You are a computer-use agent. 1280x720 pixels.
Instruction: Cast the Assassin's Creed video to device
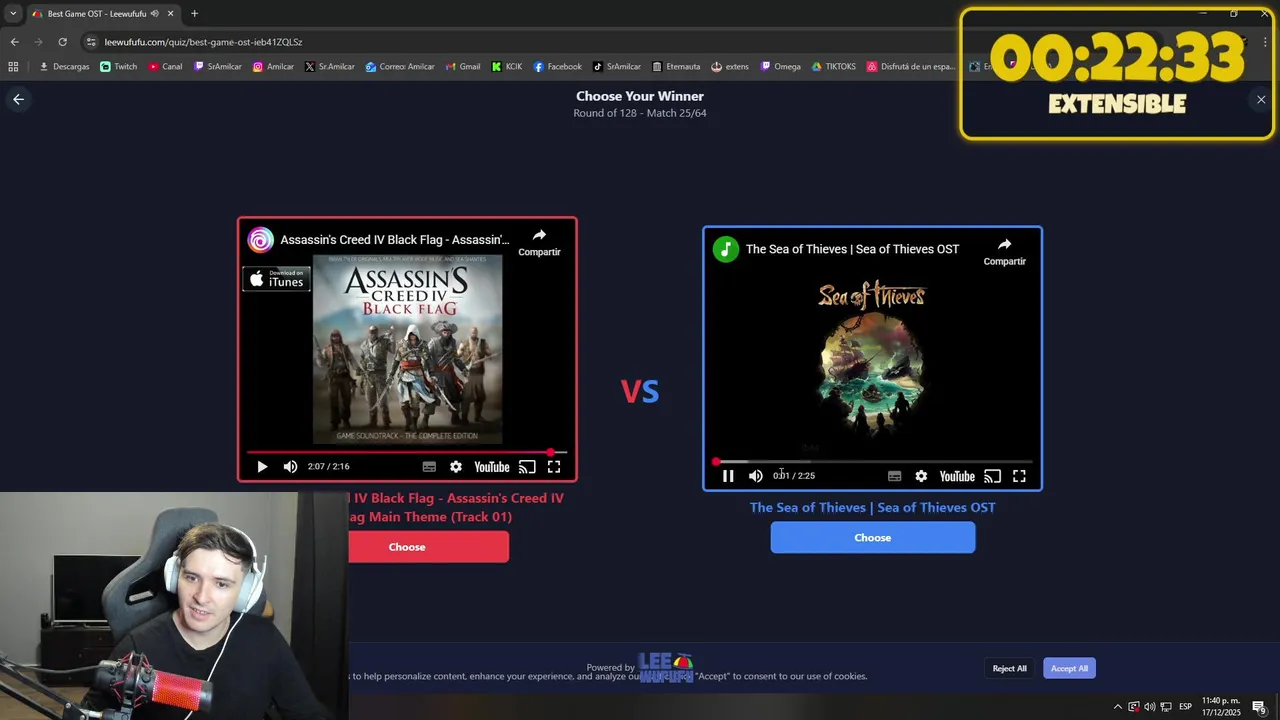pyautogui.click(x=527, y=467)
